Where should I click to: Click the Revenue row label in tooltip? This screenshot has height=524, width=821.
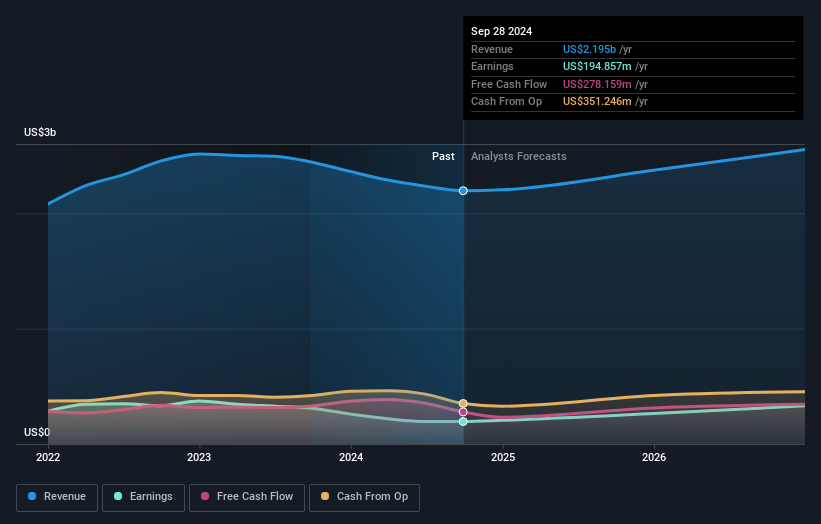coord(492,49)
